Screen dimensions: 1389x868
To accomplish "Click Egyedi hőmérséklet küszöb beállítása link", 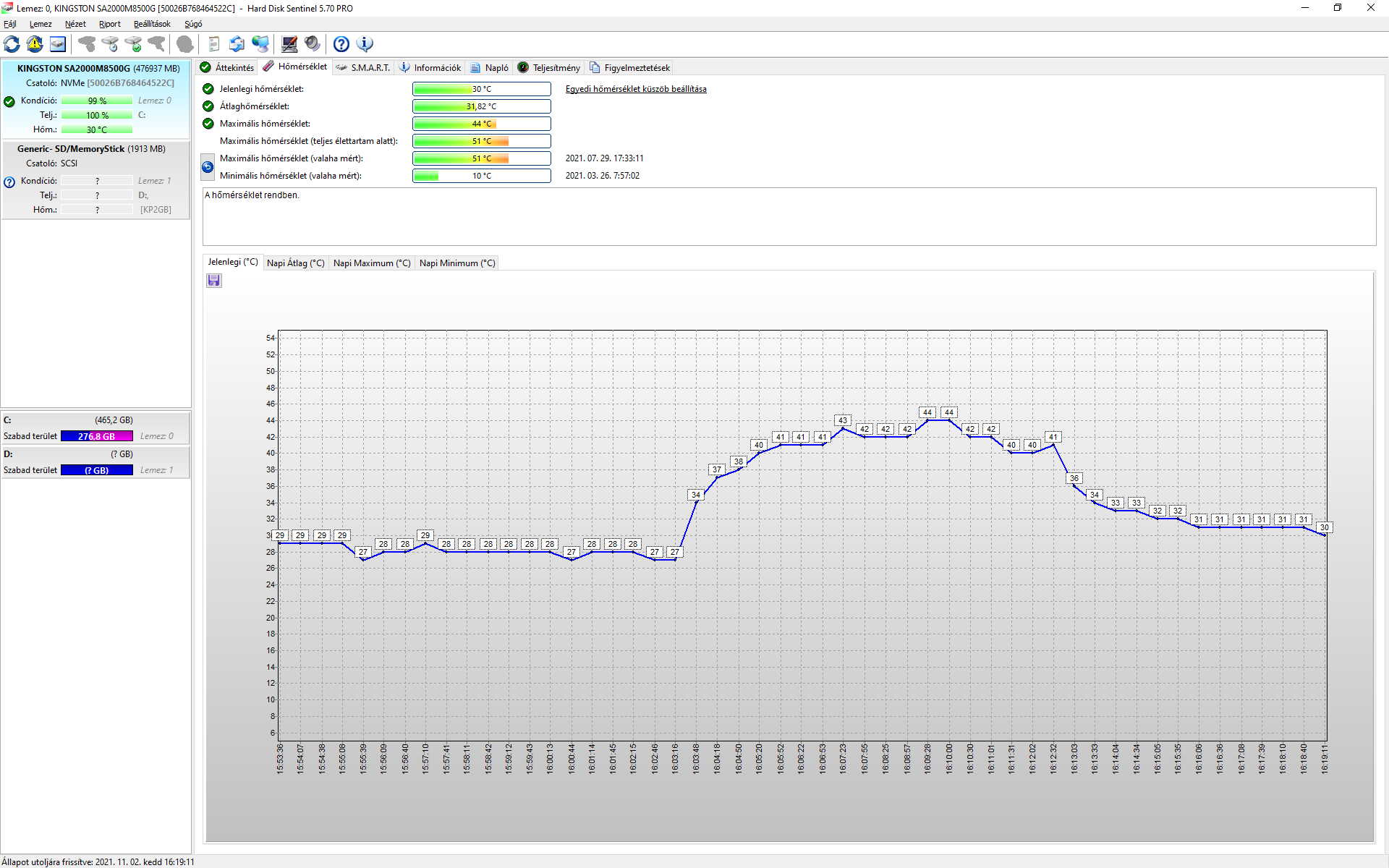I will pyautogui.click(x=636, y=89).
